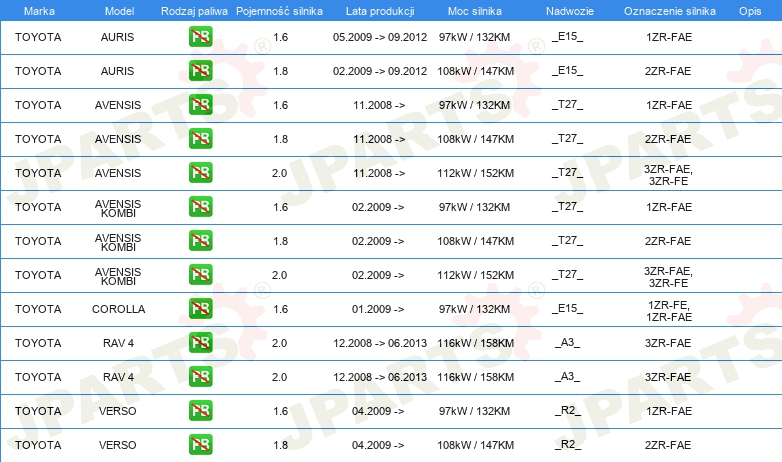Image resolution: width=782 pixels, height=462 pixels.
Task: Click AVENSIS KOMBI model in the 1.6 row
Action: click(118, 209)
